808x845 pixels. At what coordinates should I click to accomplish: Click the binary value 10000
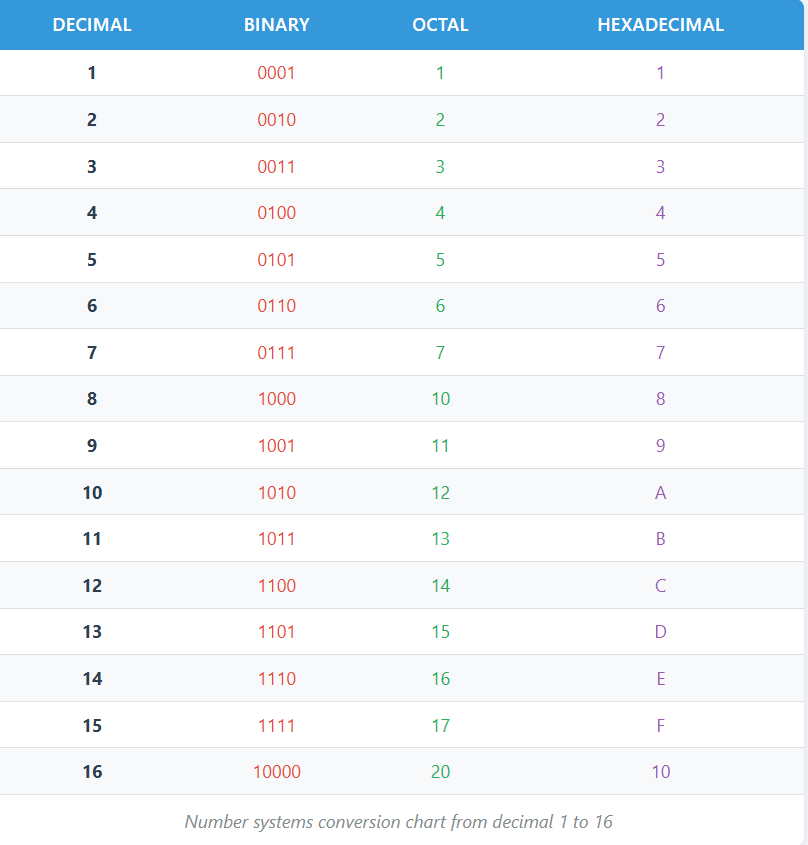click(x=276, y=772)
